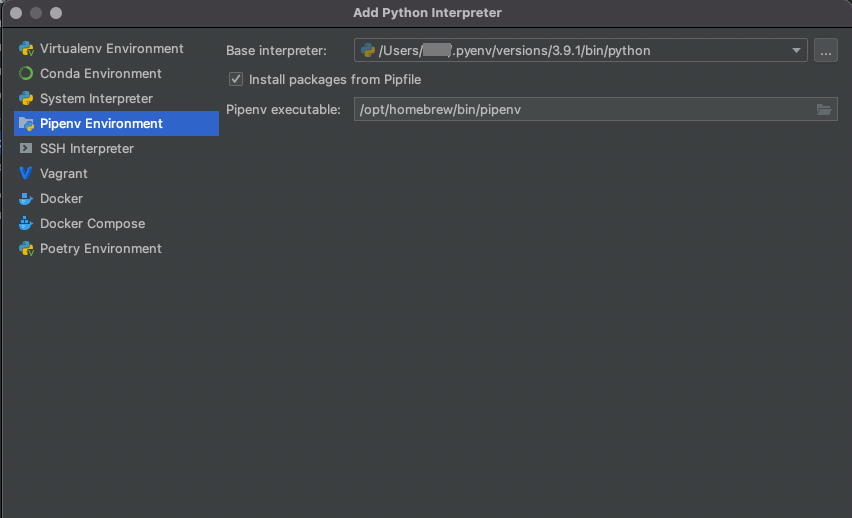Screen dimensions: 852x518
Task: Open Base interpreter combo box path
Action: pos(580,51)
